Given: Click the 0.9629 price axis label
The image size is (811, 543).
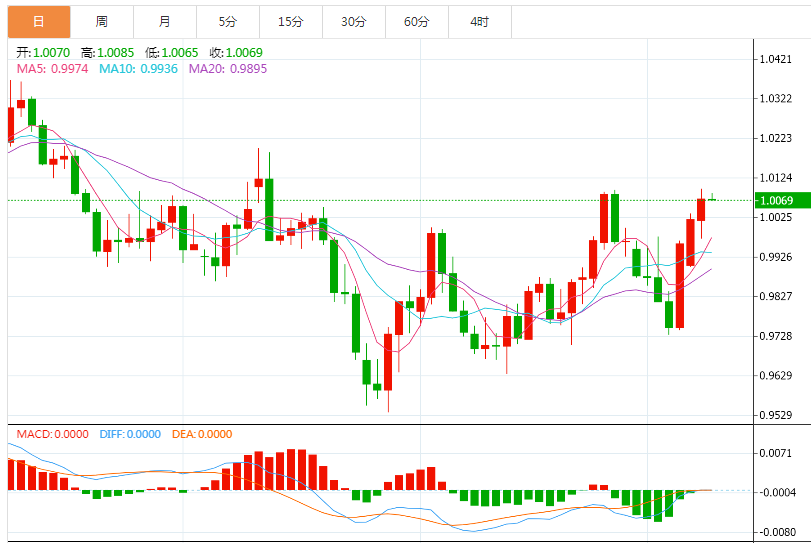Looking at the screenshot, I should tap(775, 375).
